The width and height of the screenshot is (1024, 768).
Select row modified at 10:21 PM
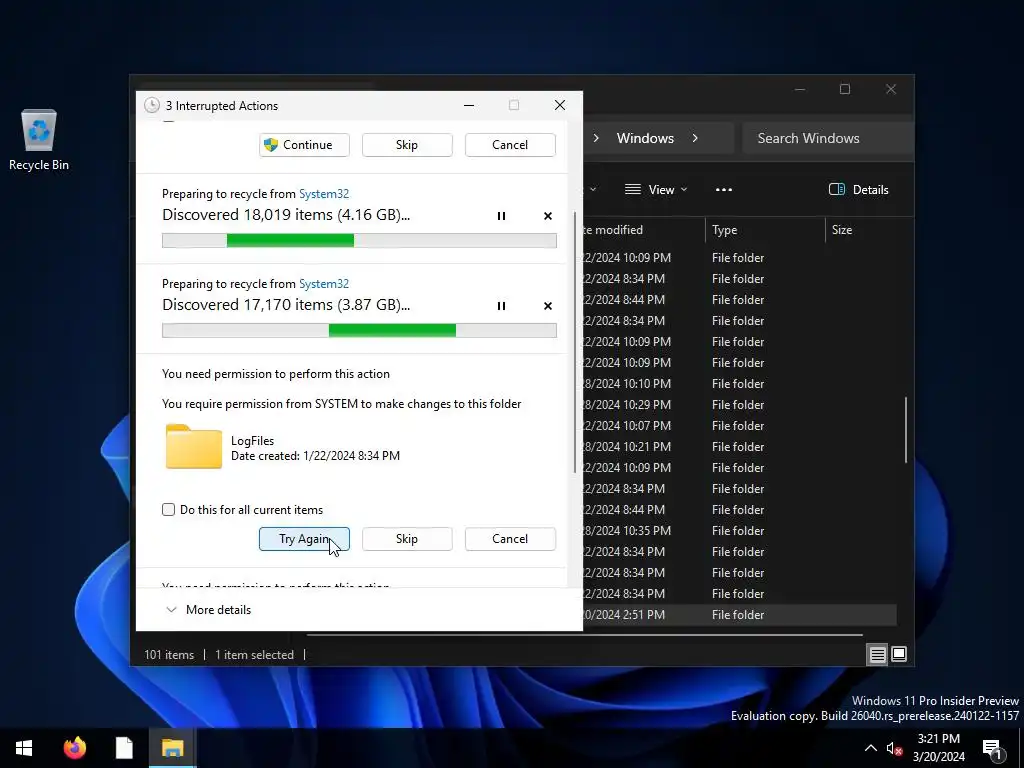coord(739,447)
